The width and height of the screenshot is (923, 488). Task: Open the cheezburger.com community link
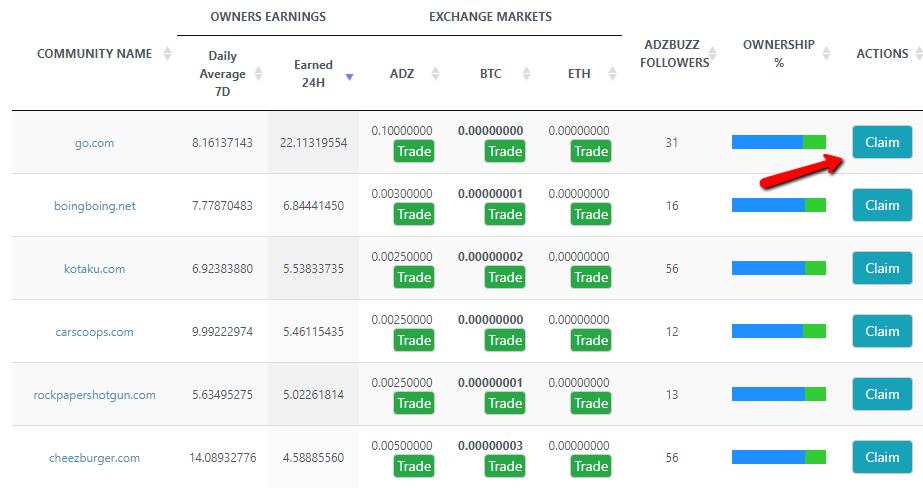pyautogui.click(x=94, y=458)
